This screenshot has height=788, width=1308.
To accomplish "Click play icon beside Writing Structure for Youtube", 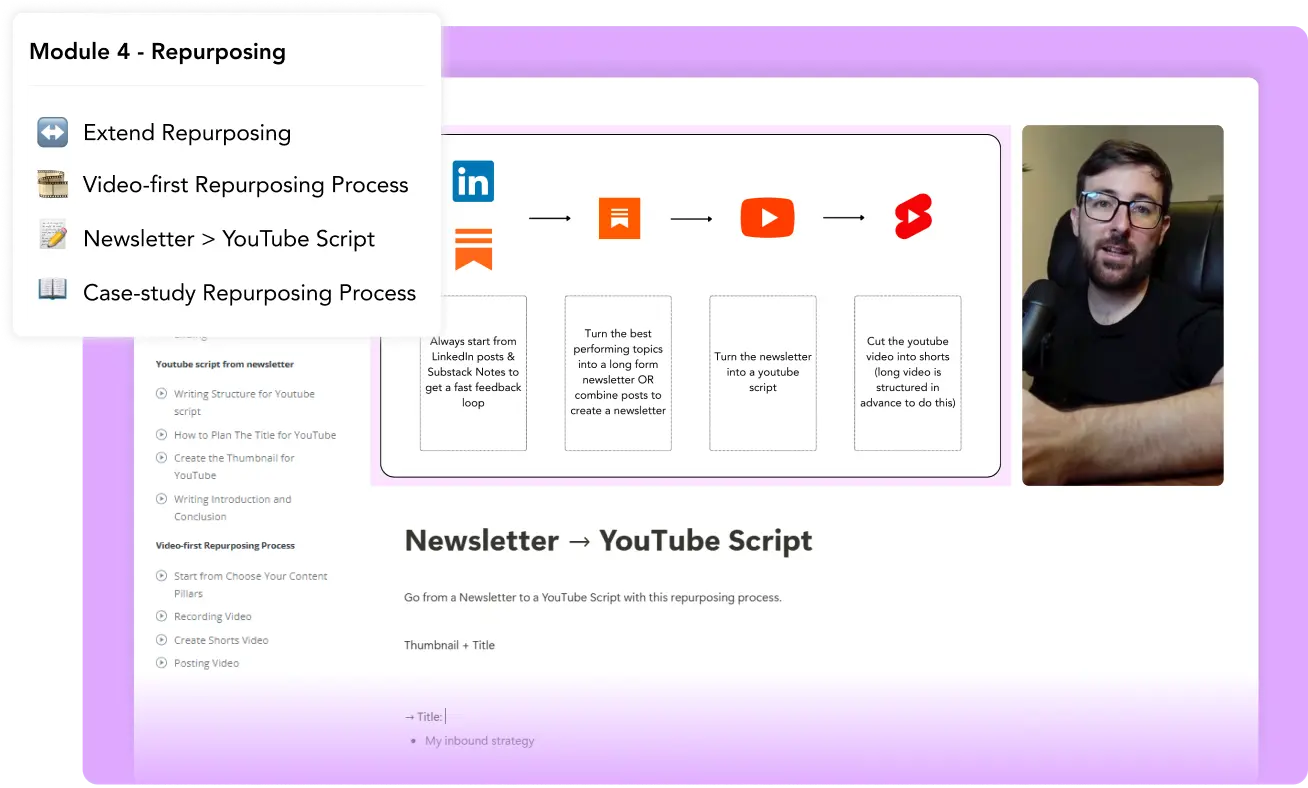I will 162,393.
